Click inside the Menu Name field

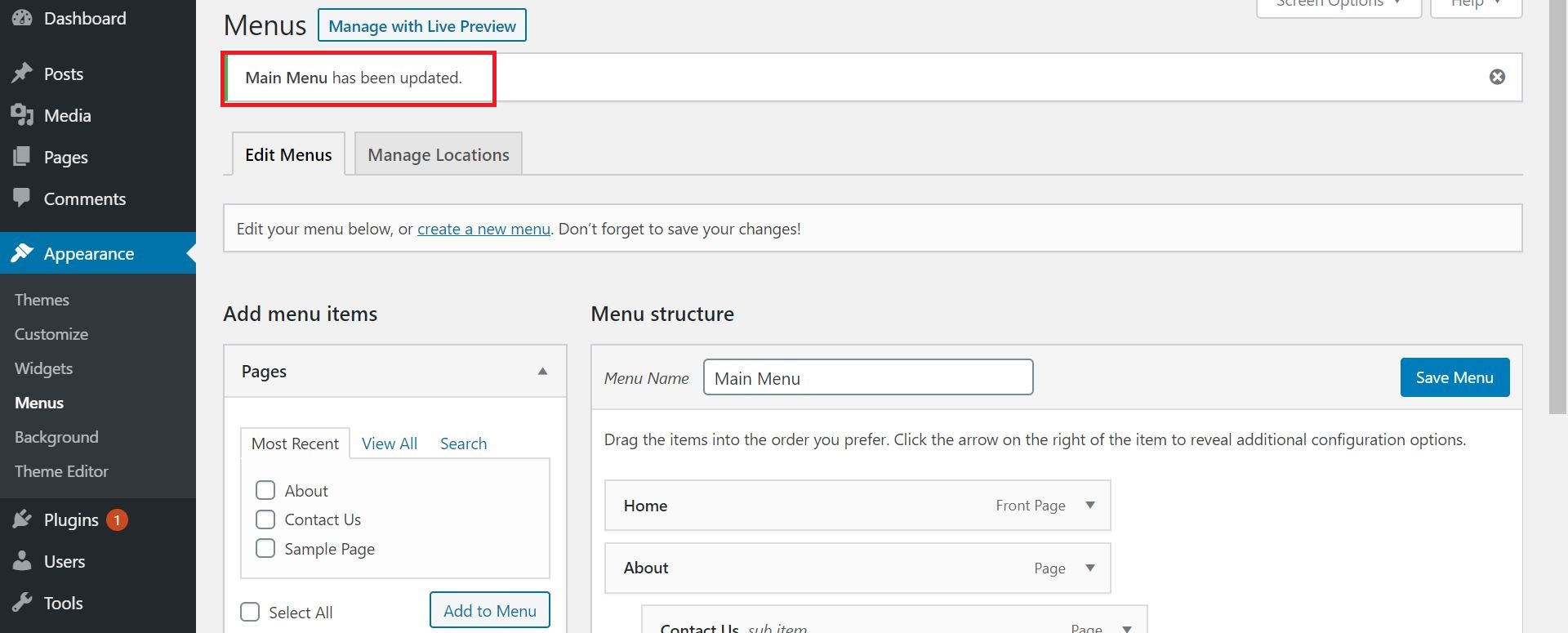867,377
